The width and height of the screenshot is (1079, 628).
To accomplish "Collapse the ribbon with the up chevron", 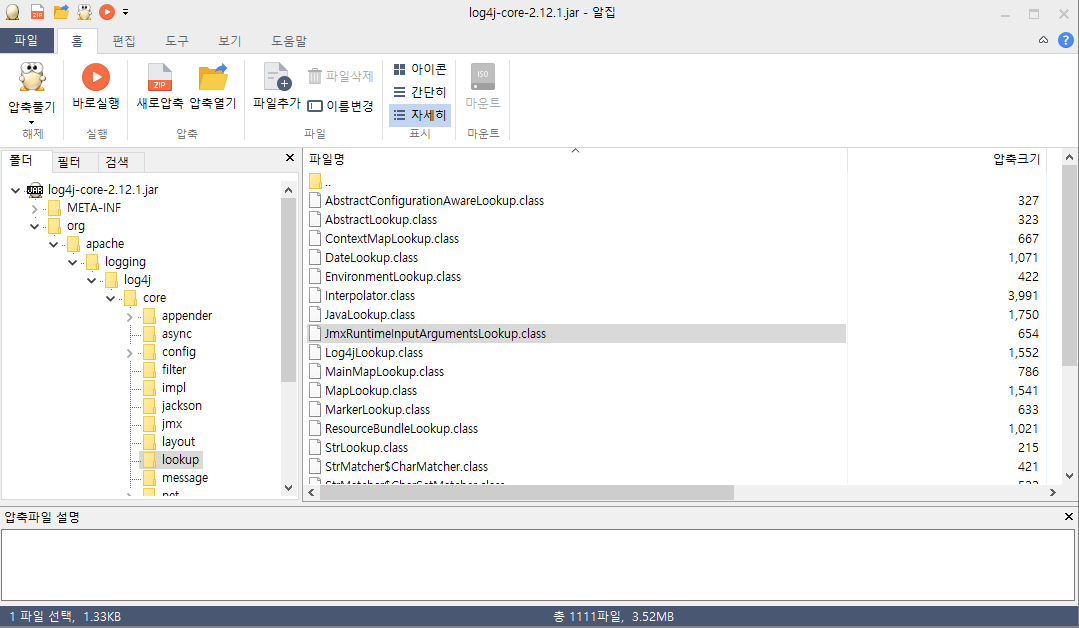I will 1043,40.
